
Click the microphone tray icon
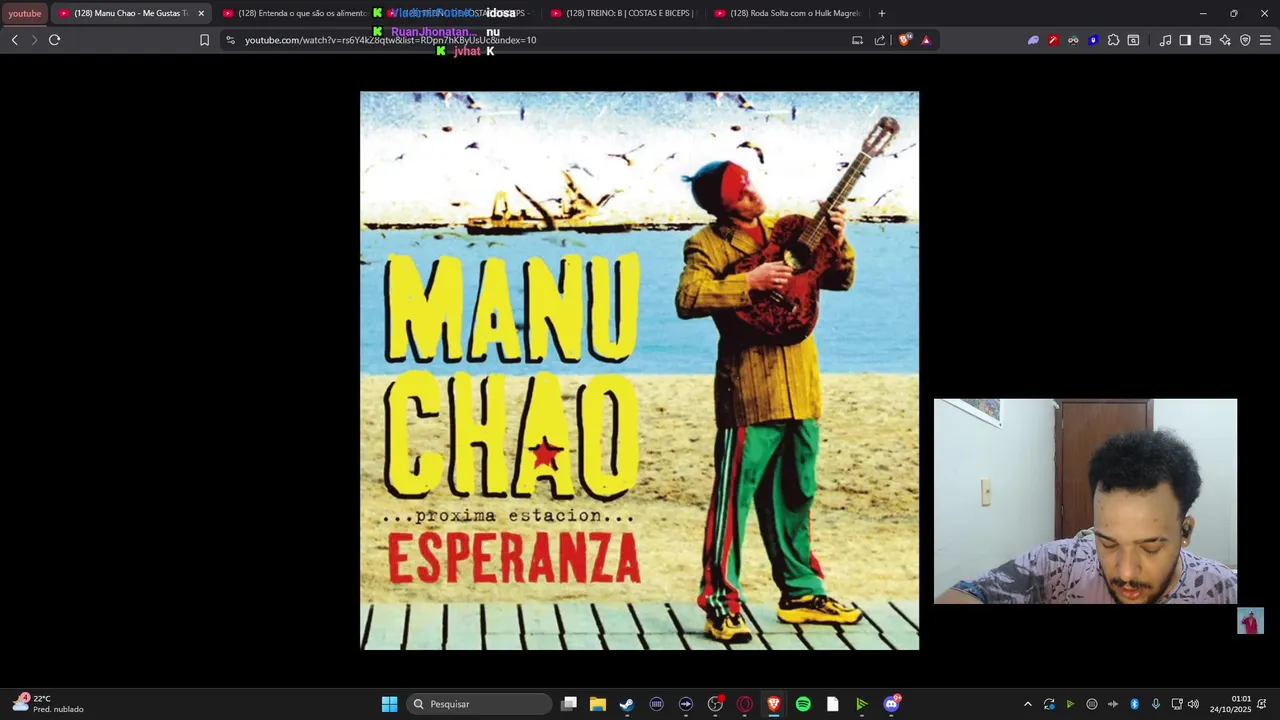click(x=1156, y=704)
